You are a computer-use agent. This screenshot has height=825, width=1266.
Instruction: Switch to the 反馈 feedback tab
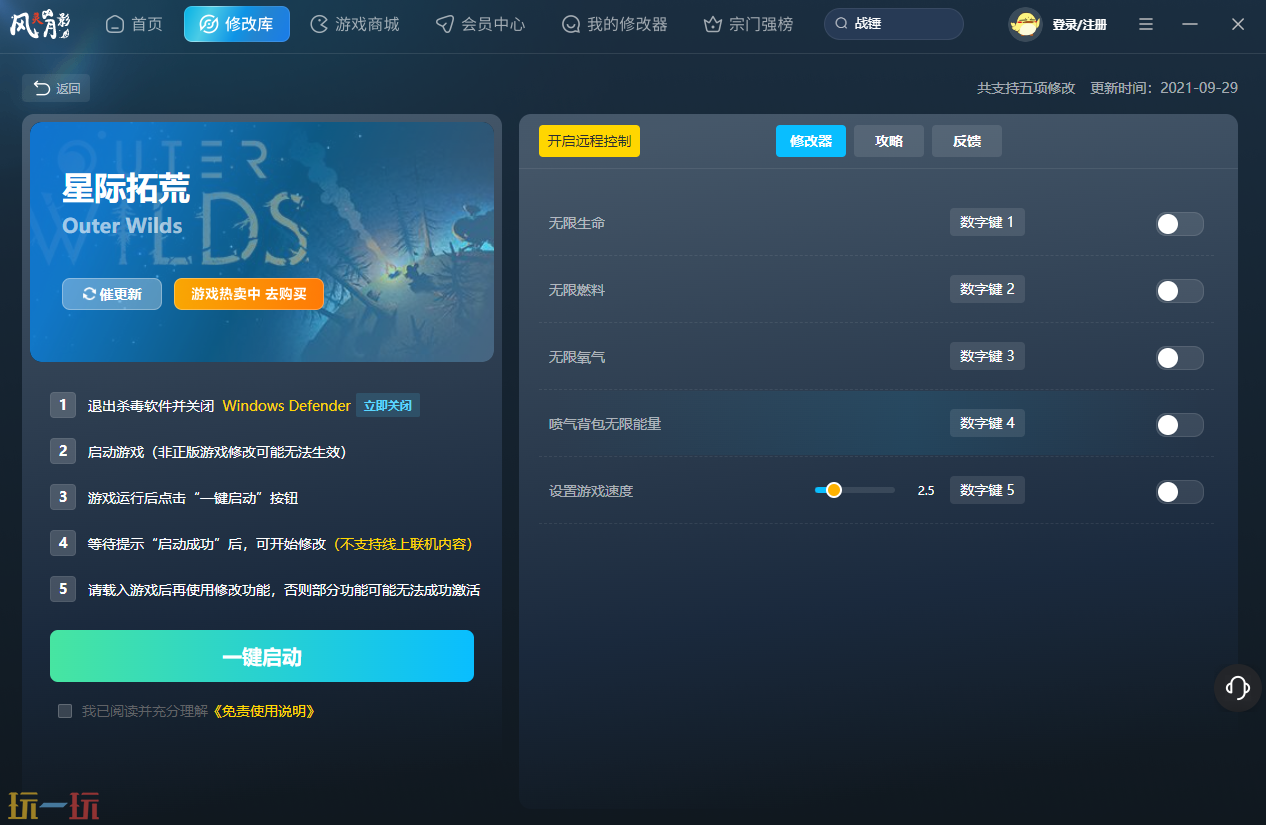pyautogui.click(x=967, y=141)
